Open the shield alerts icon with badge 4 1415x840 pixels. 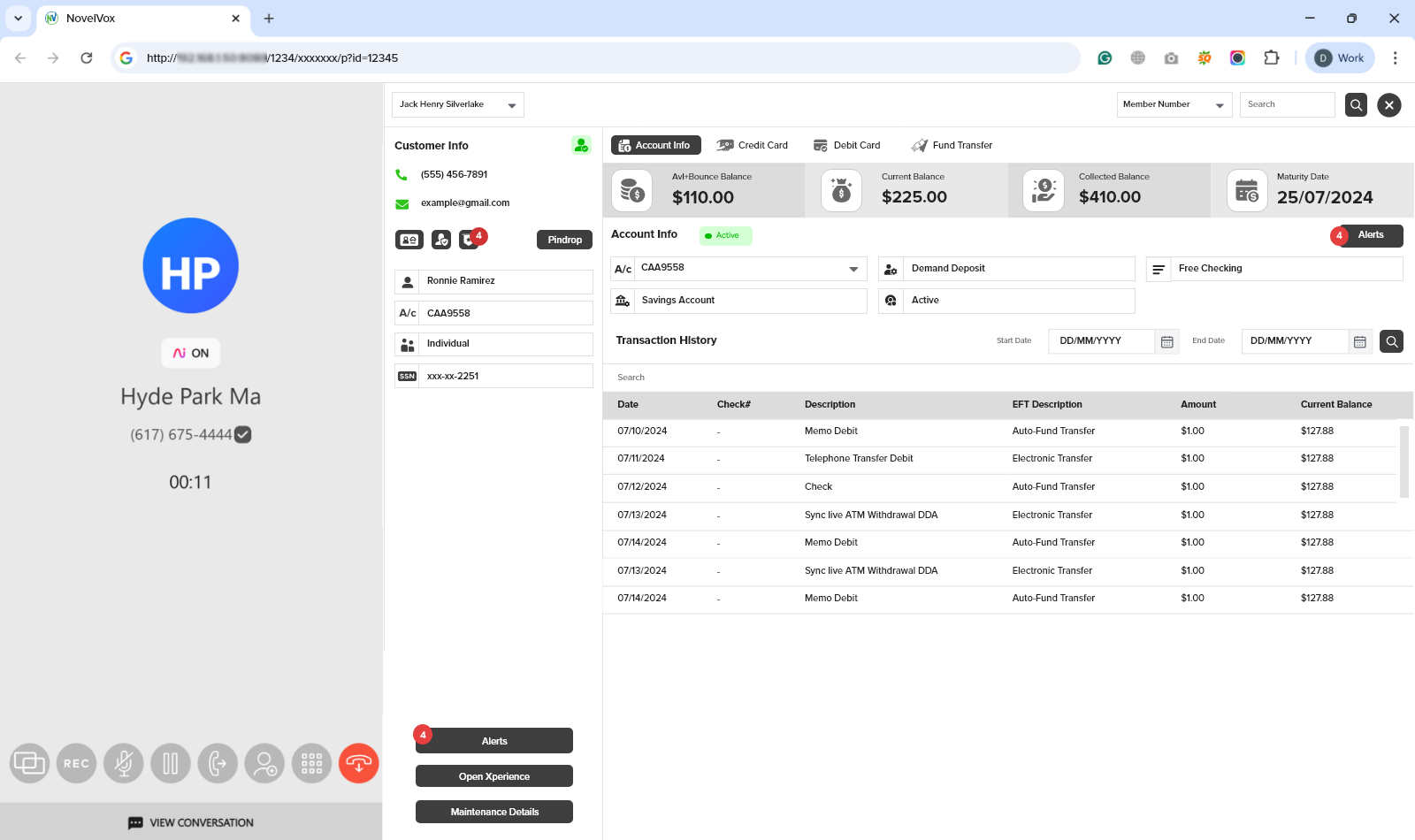[471, 239]
